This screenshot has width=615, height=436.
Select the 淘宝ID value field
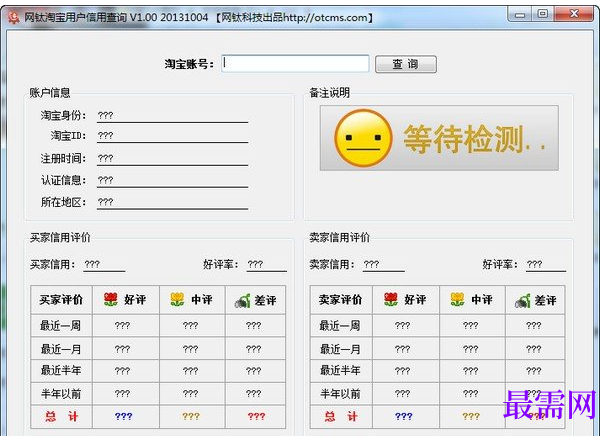(173, 136)
